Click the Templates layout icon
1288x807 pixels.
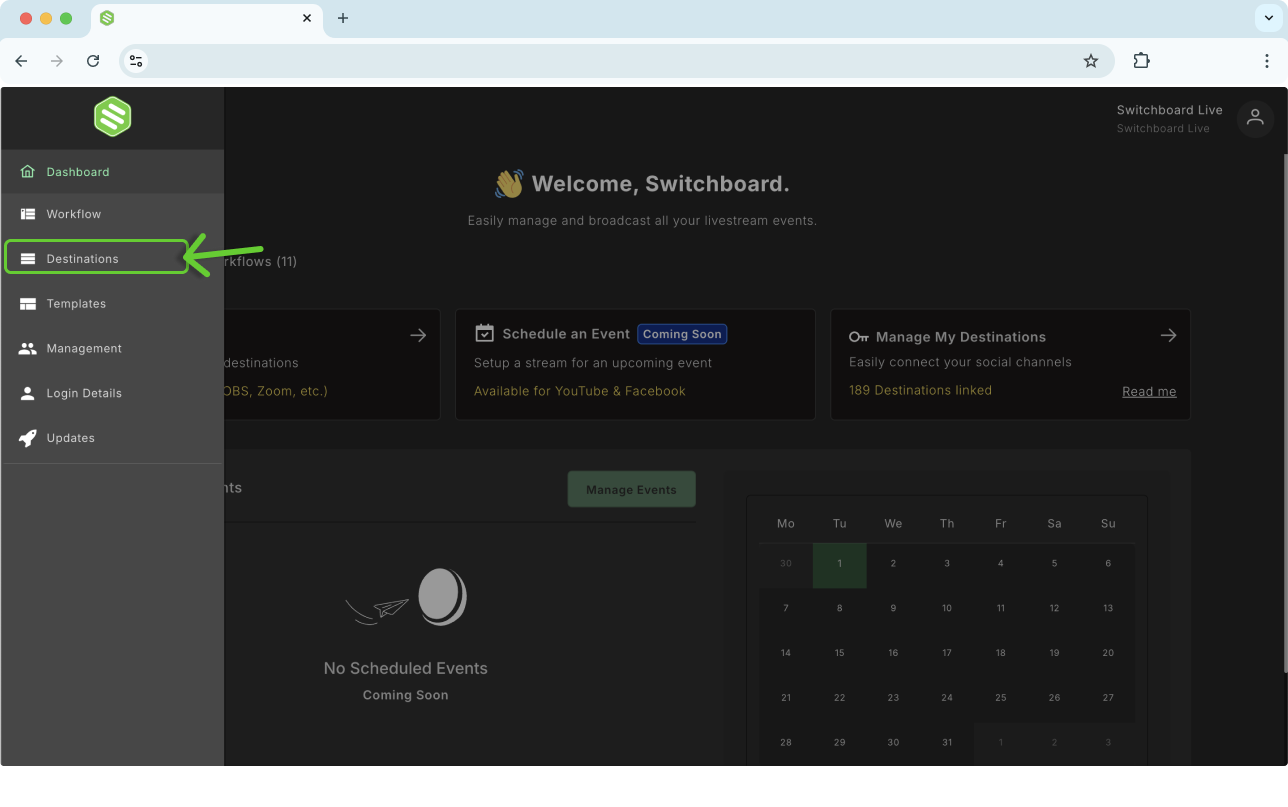28,304
